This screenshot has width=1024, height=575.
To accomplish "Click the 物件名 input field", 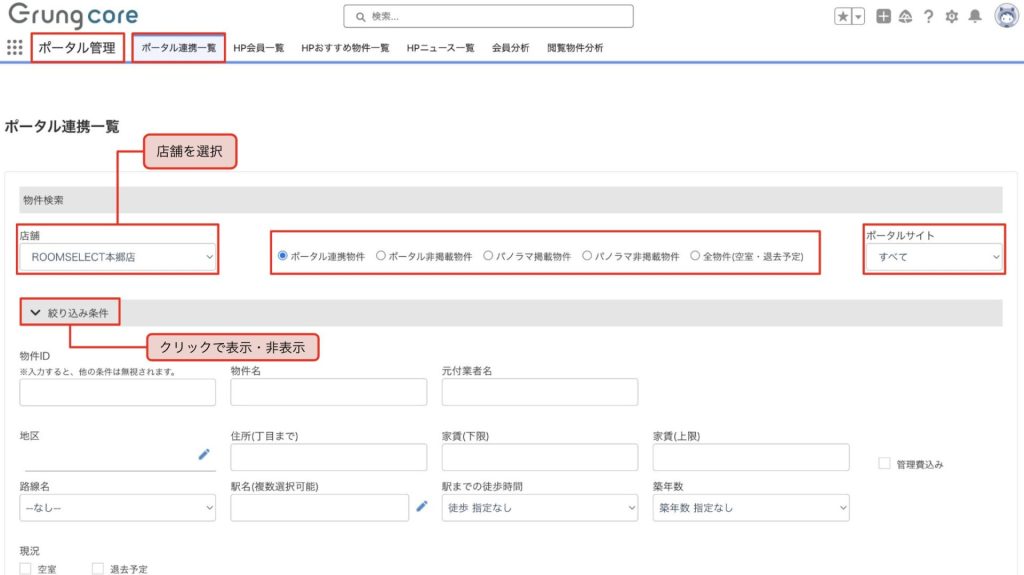I will (x=328, y=392).
